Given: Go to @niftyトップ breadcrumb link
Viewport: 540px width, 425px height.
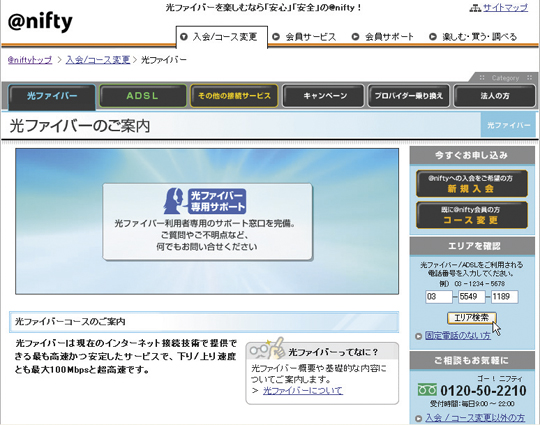Looking at the screenshot, I should pyautogui.click(x=30, y=60).
